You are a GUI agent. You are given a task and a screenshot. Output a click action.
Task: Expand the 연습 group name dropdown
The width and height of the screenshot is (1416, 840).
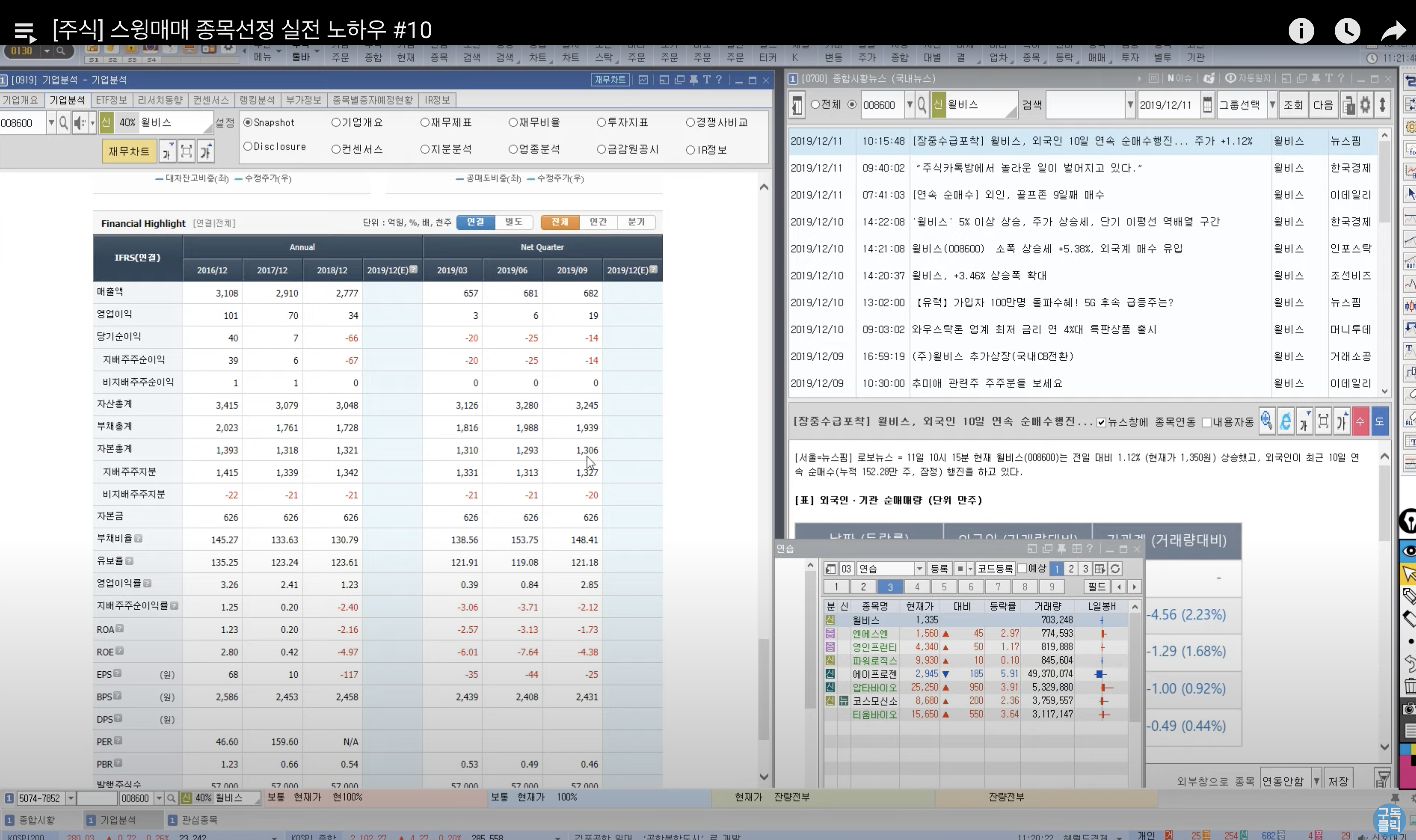pos(919,569)
